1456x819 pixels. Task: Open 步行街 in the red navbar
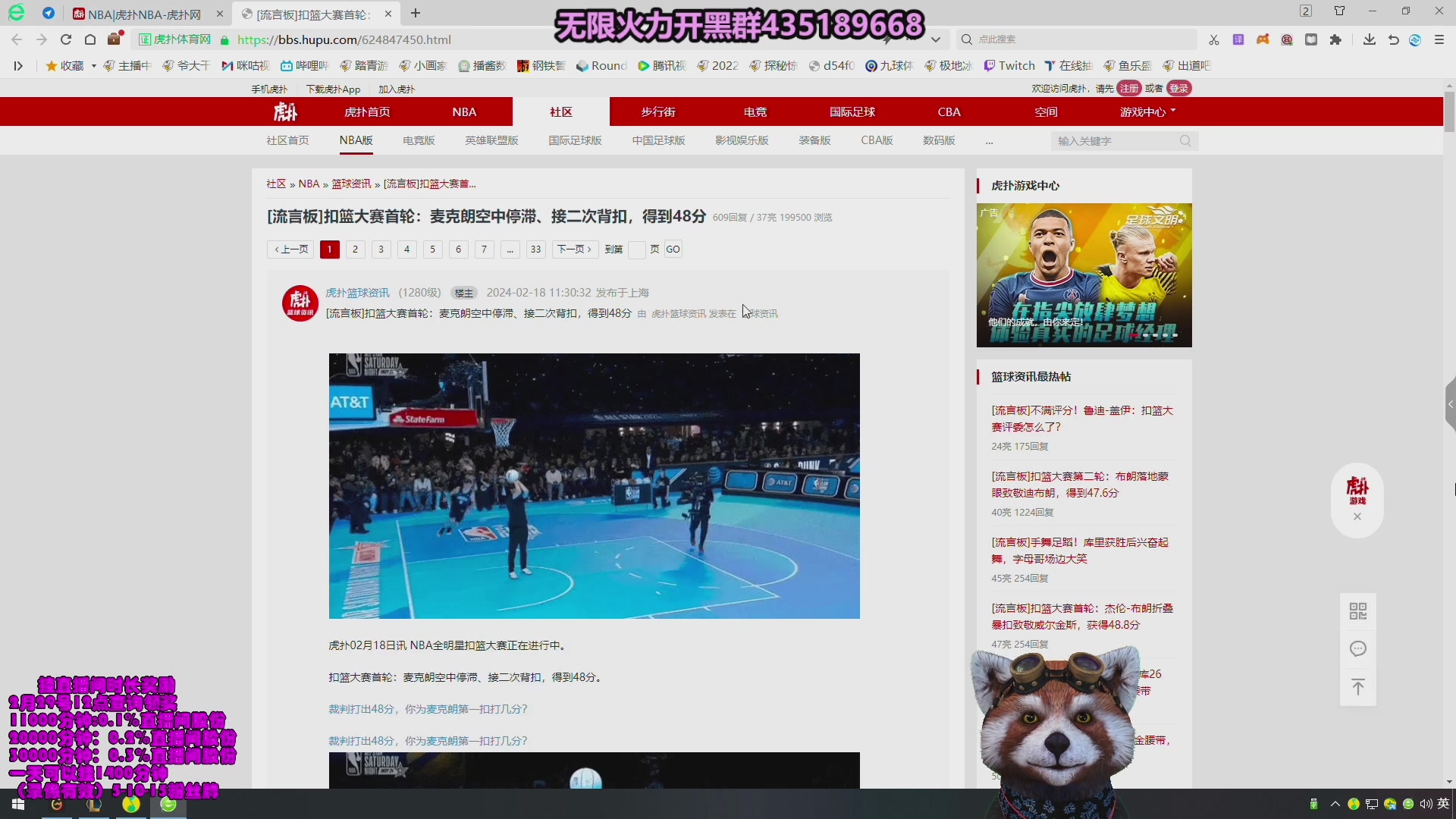pyautogui.click(x=658, y=112)
